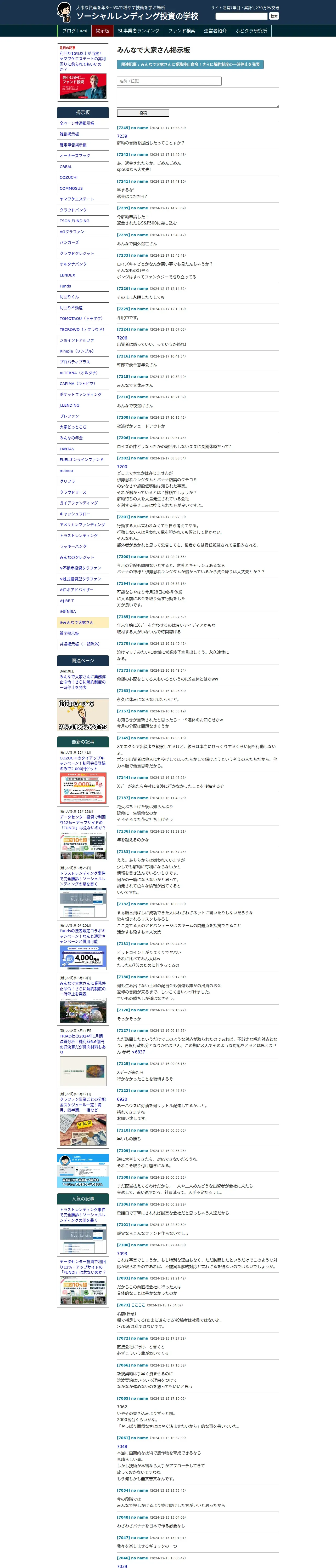Open 9月25日 トラストレンディング事件 article
Screen dimensions: 336x1568
click(82, 879)
